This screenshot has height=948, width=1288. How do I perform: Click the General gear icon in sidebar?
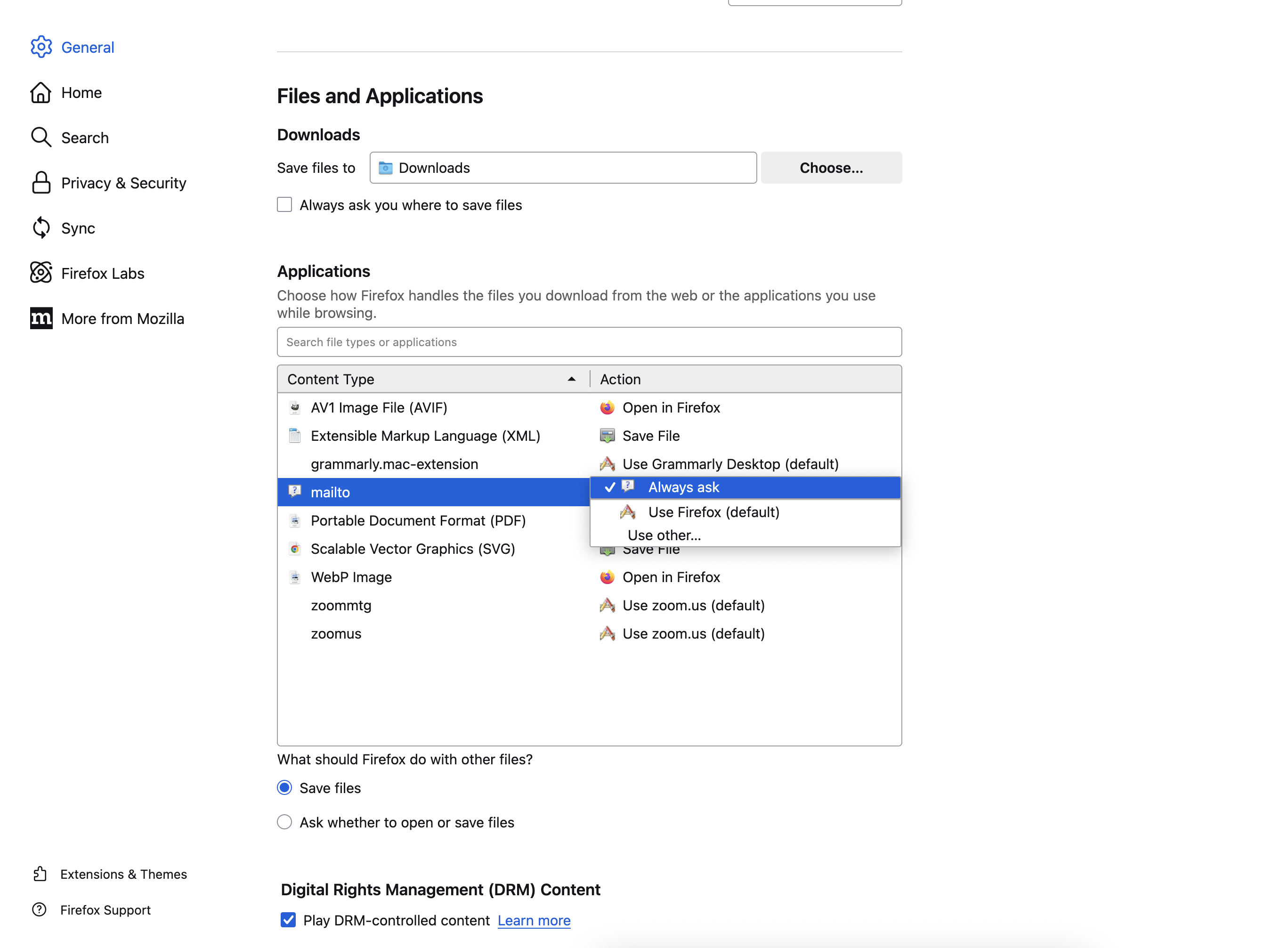[41, 47]
